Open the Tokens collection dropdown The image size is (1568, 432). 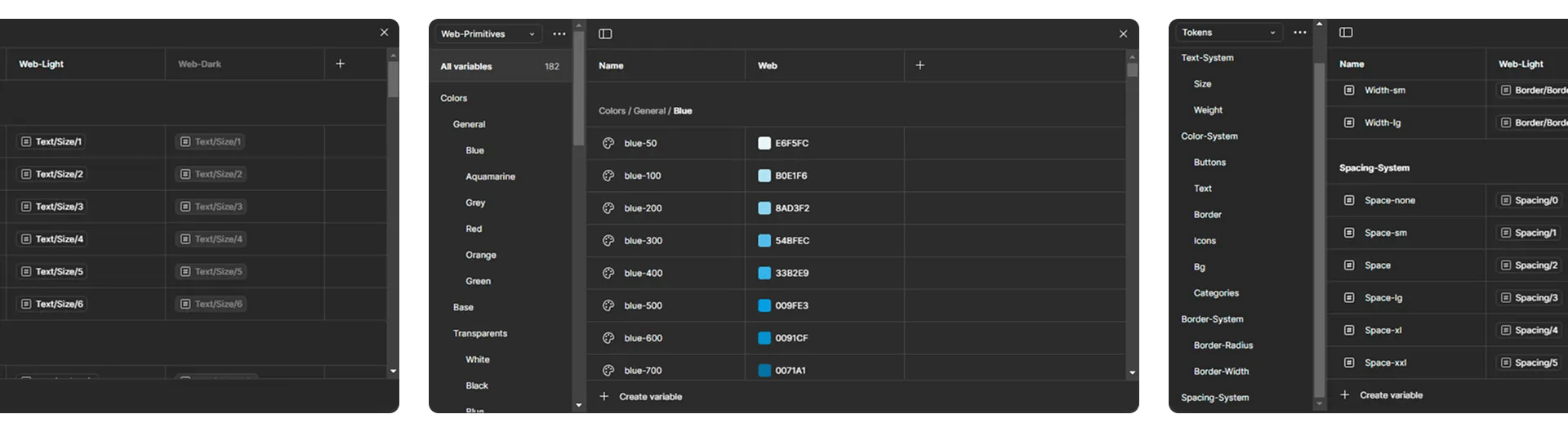[x=1228, y=32]
